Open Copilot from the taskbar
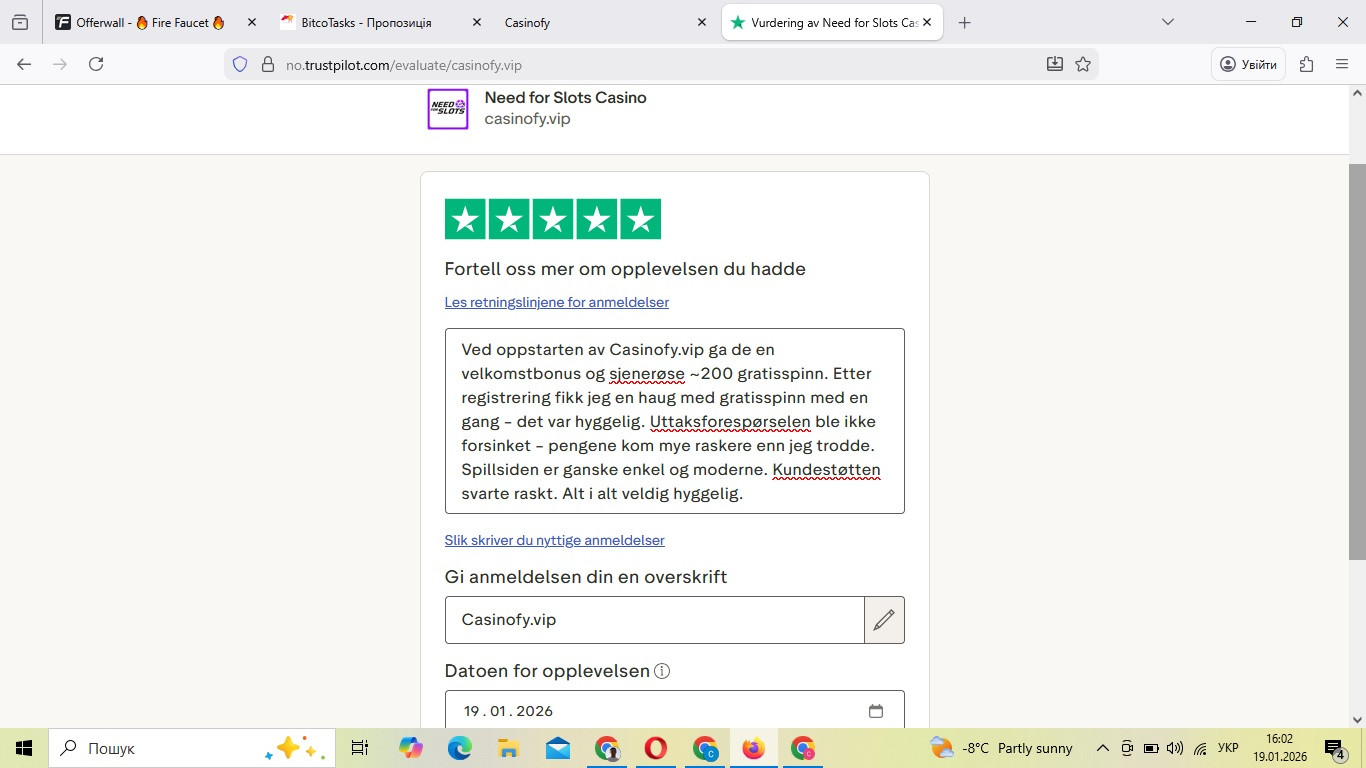The image size is (1366, 768). pos(410,748)
